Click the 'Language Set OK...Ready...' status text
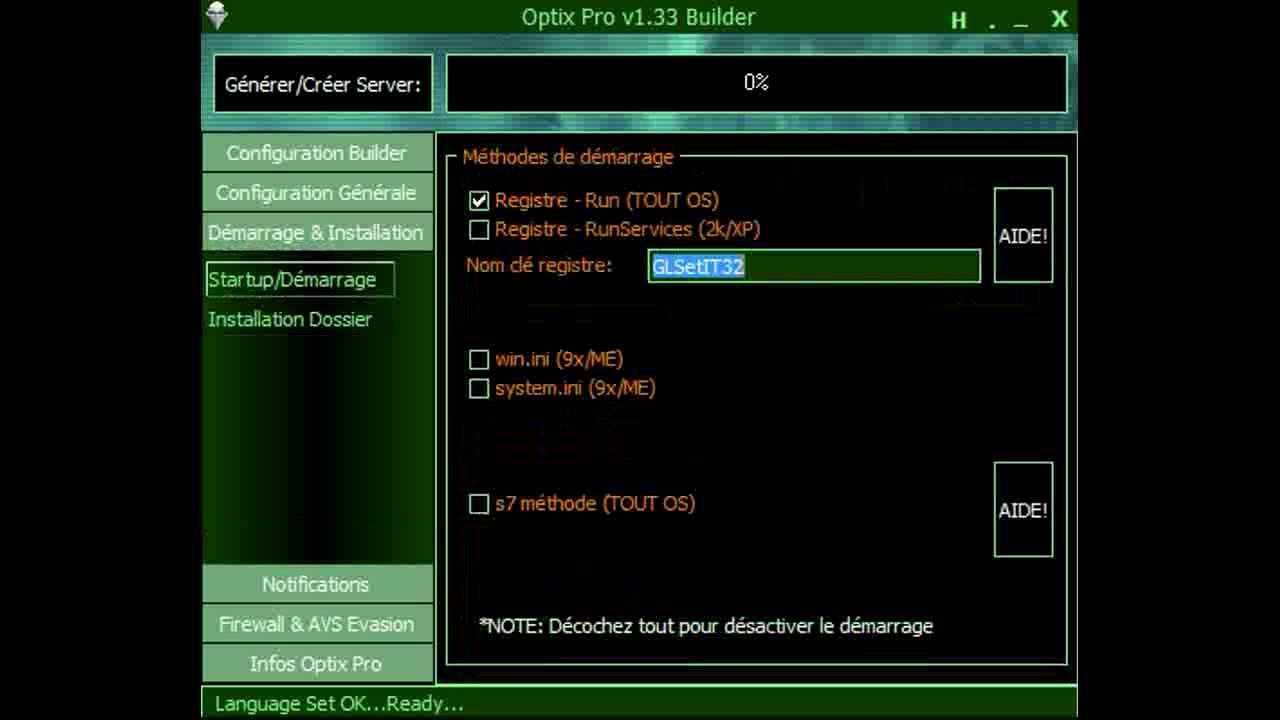The image size is (1280, 720). click(339, 704)
